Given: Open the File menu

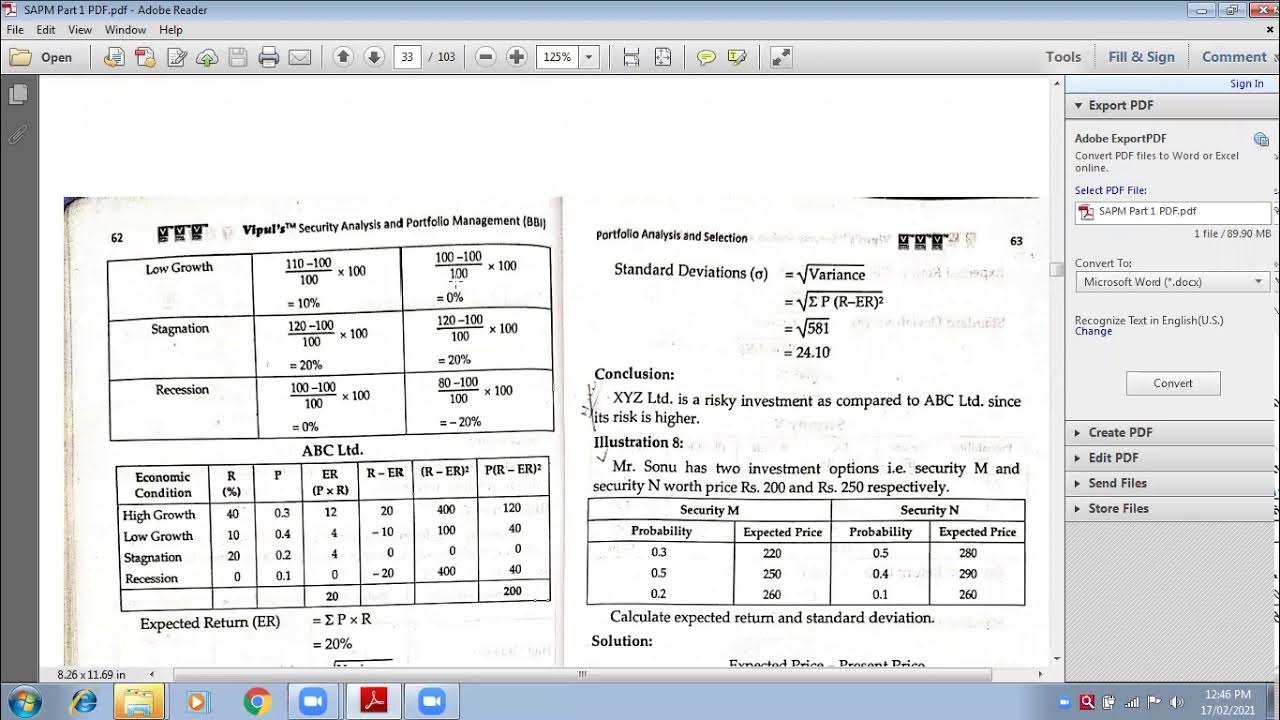Looking at the screenshot, I should (15, 30).
